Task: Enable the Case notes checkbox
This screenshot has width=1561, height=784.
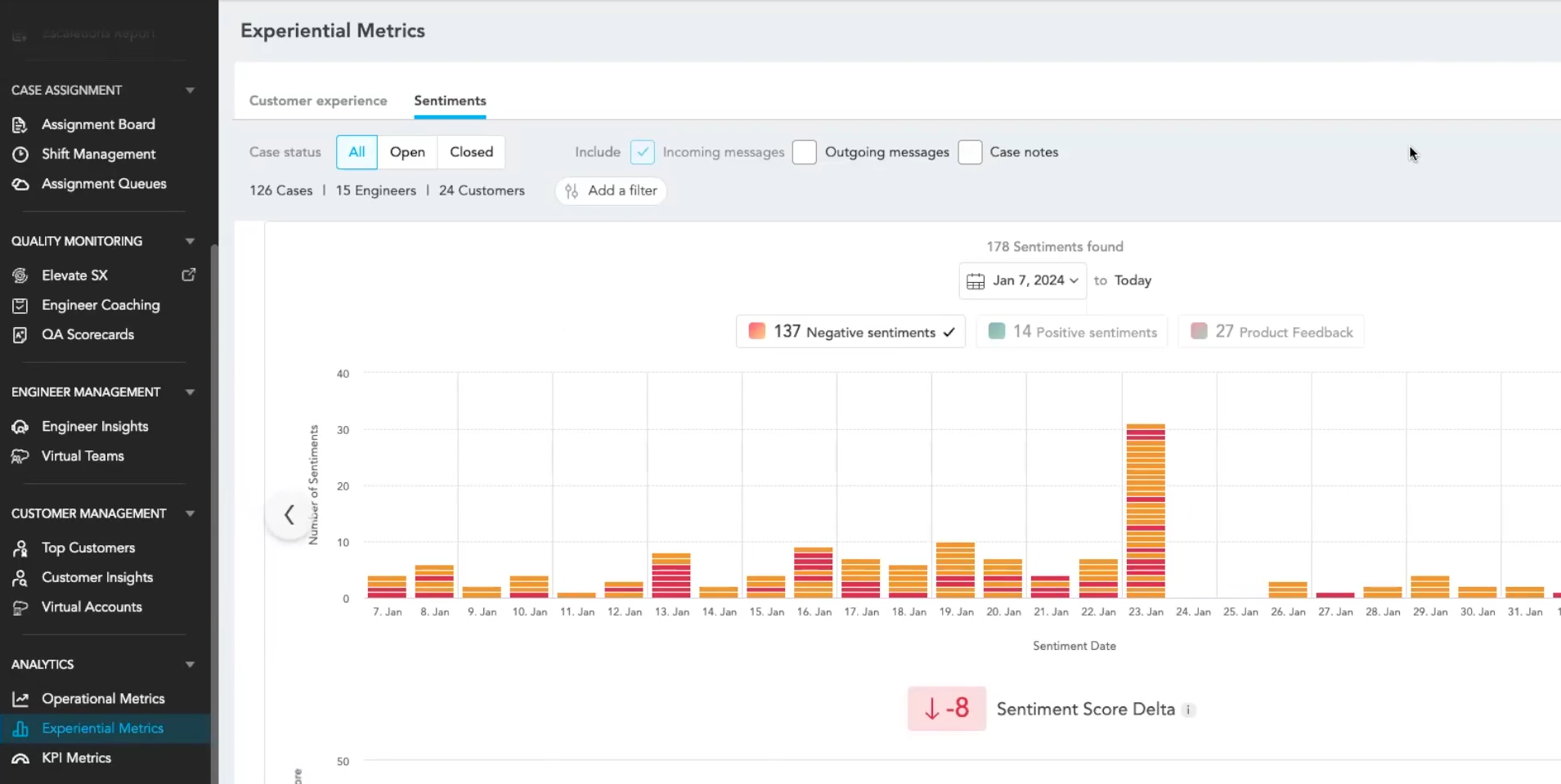Action: pyautogui.click(x=970, y=152)
